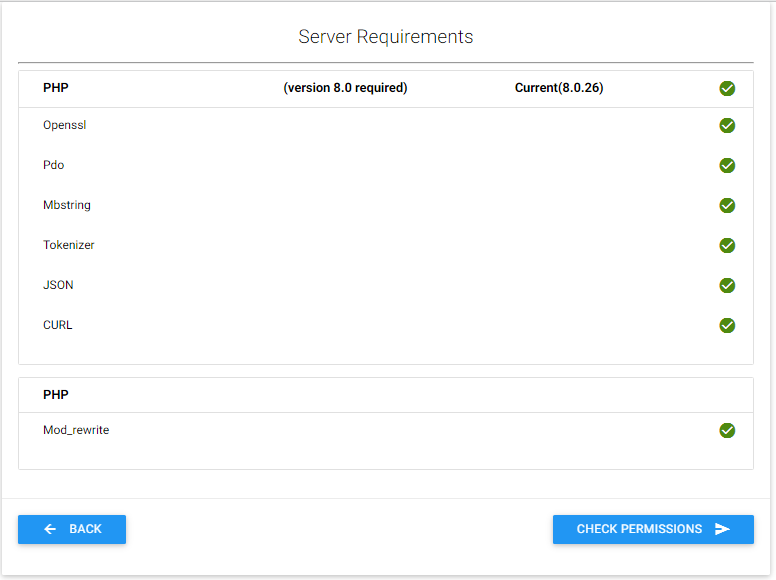The width and height of the screenshot is (776, 580).
Task: Click the CURL status check icon
Action: (x=727, y=325)
